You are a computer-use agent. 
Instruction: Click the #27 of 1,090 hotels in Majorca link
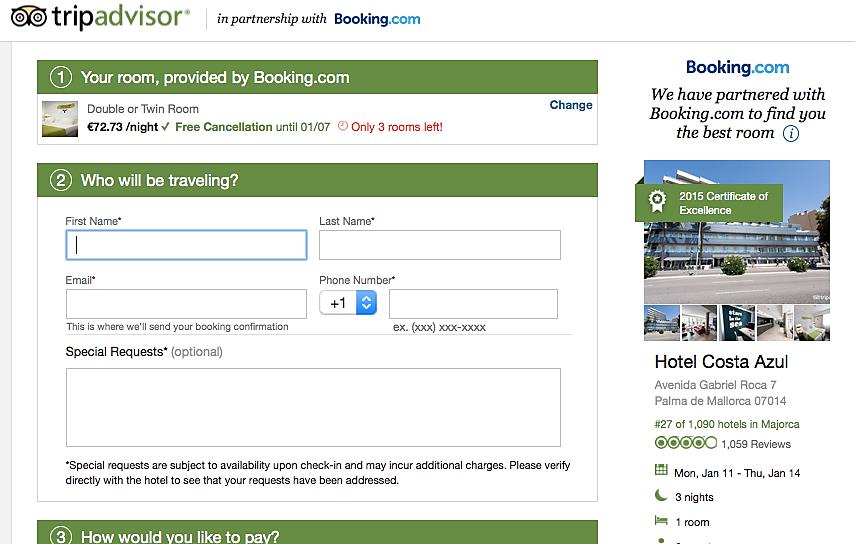[726, 424]
